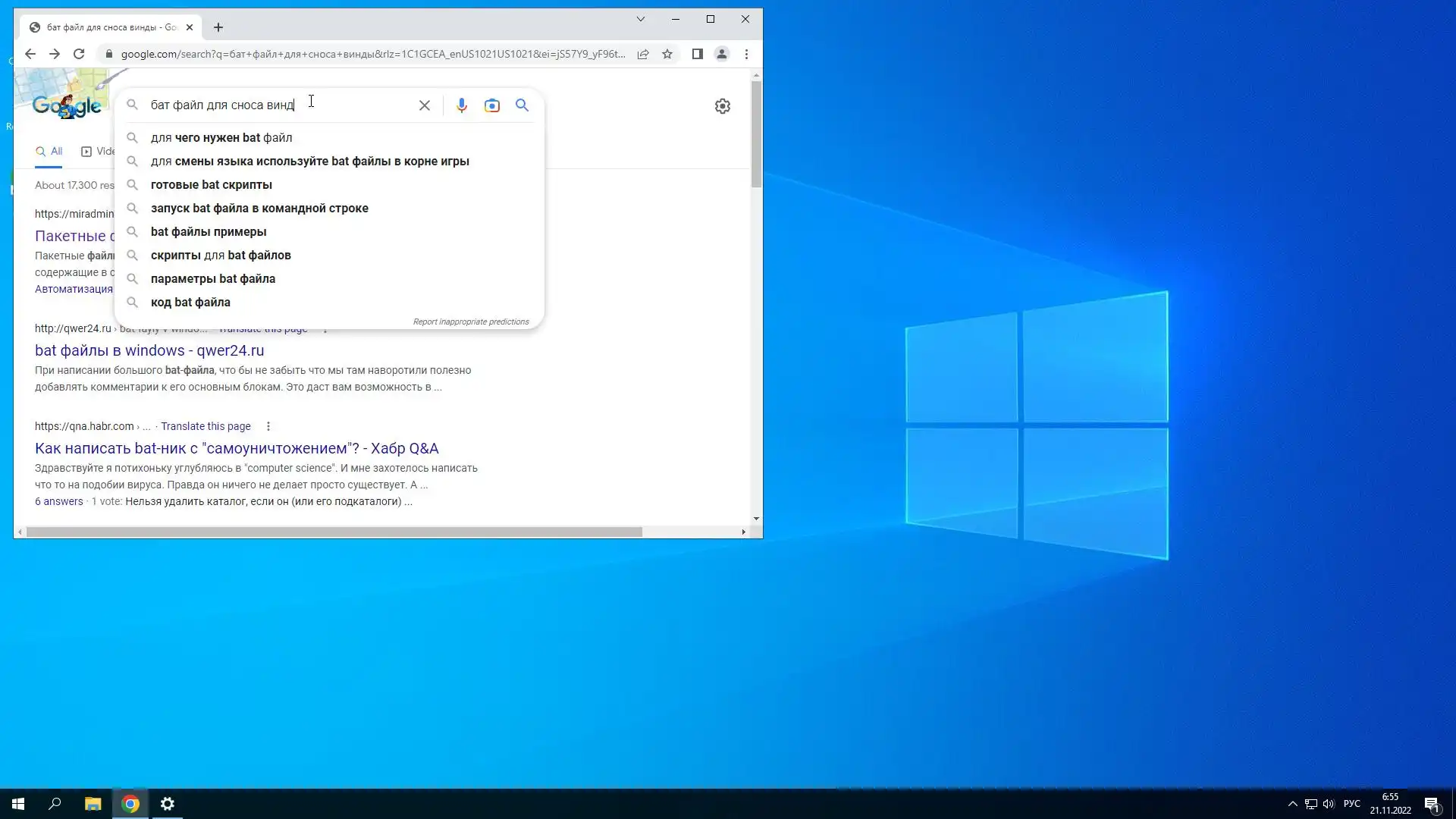This screenshot has width=1456, height=819.
Task: Click the blue search magnifier button
Action: (522, 105)
